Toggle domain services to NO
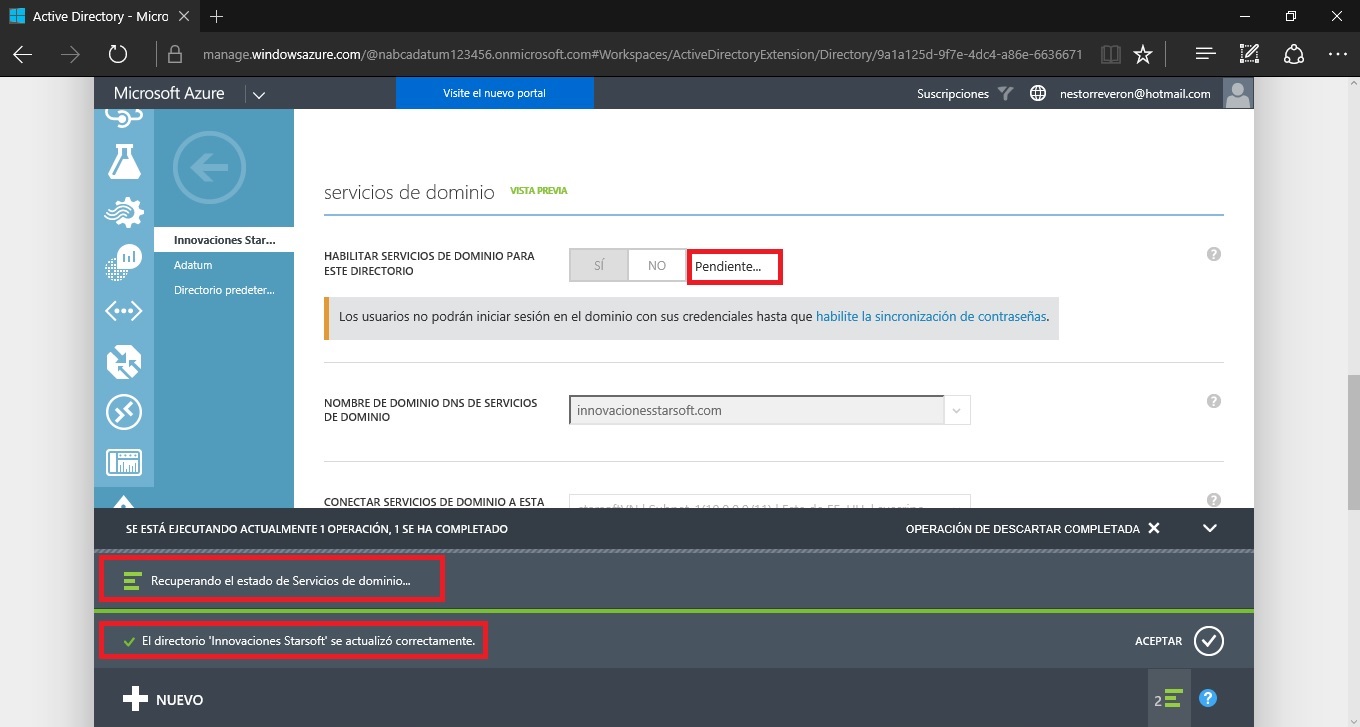 656,266
